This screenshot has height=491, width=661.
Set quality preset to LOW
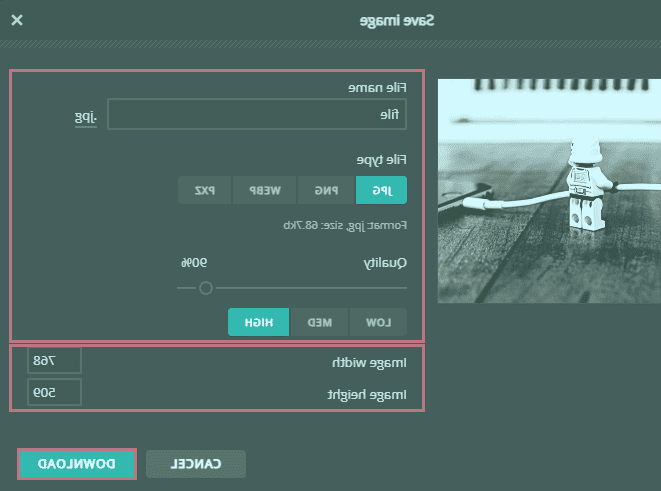[x=378, y=322]
